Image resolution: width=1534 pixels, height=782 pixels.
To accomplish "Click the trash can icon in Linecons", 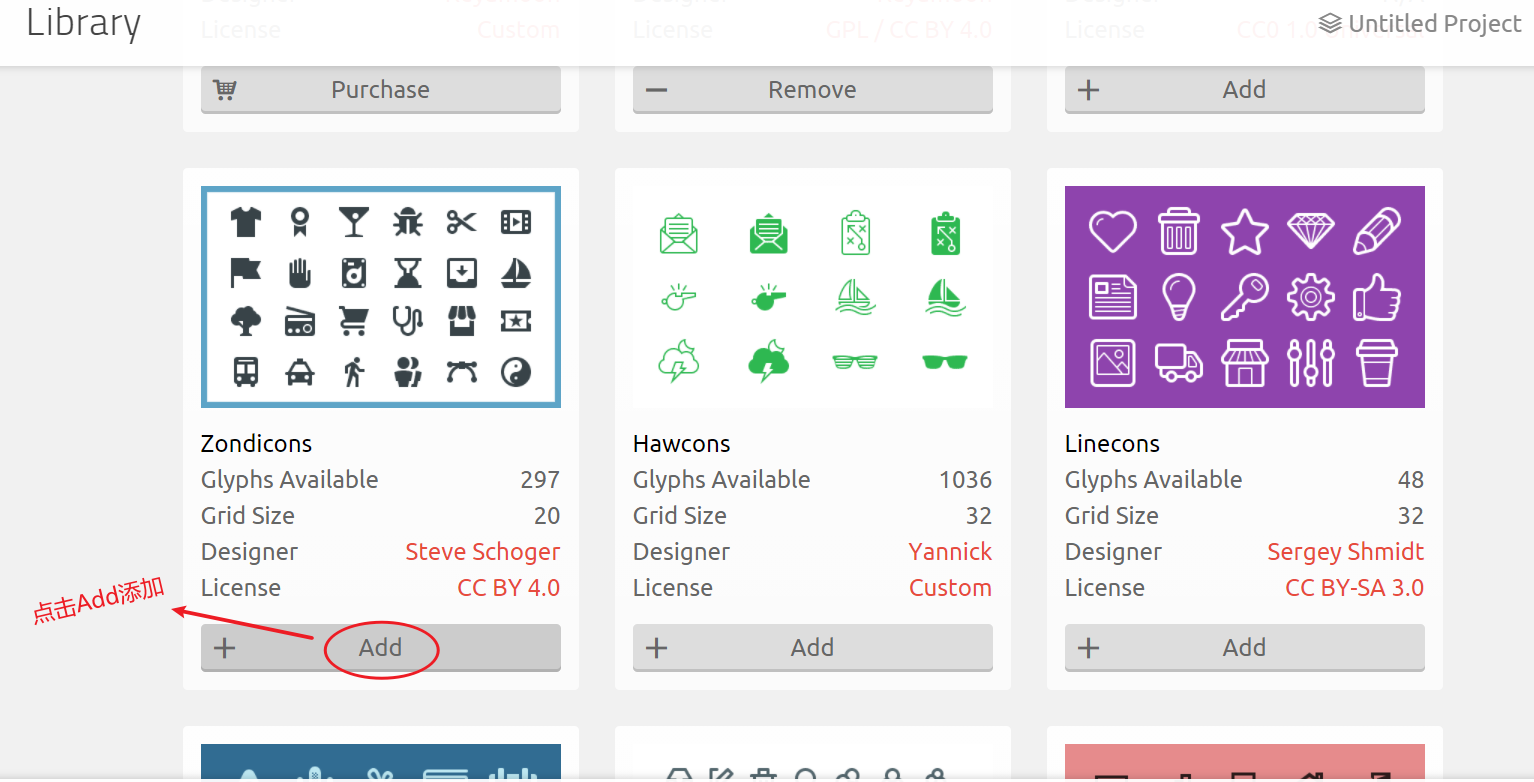I will [1179, 231].
